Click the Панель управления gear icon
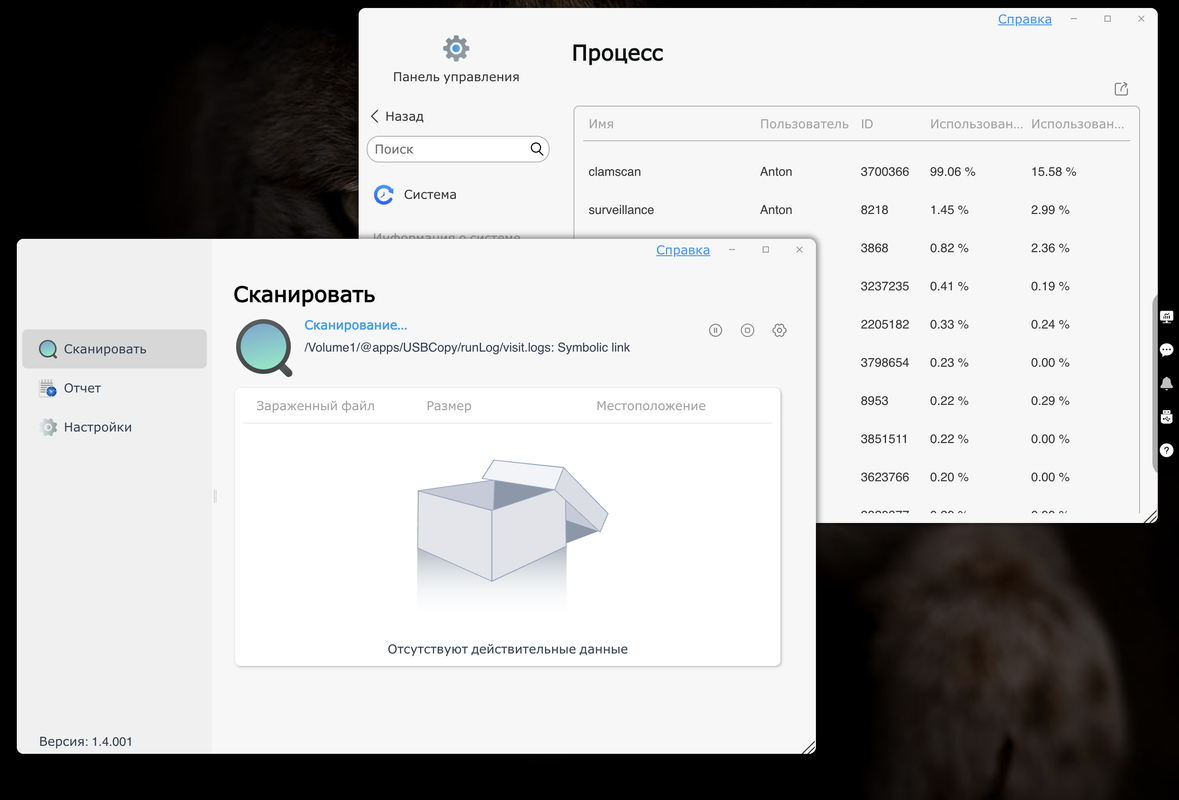 [x=456, y=48]
